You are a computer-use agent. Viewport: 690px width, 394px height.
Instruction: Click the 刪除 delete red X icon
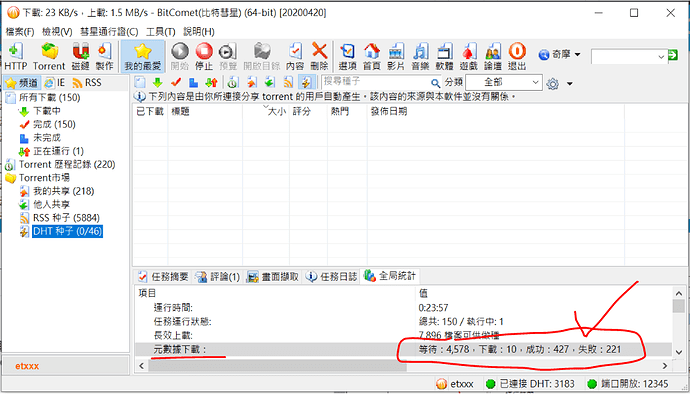tap(319, 57)
